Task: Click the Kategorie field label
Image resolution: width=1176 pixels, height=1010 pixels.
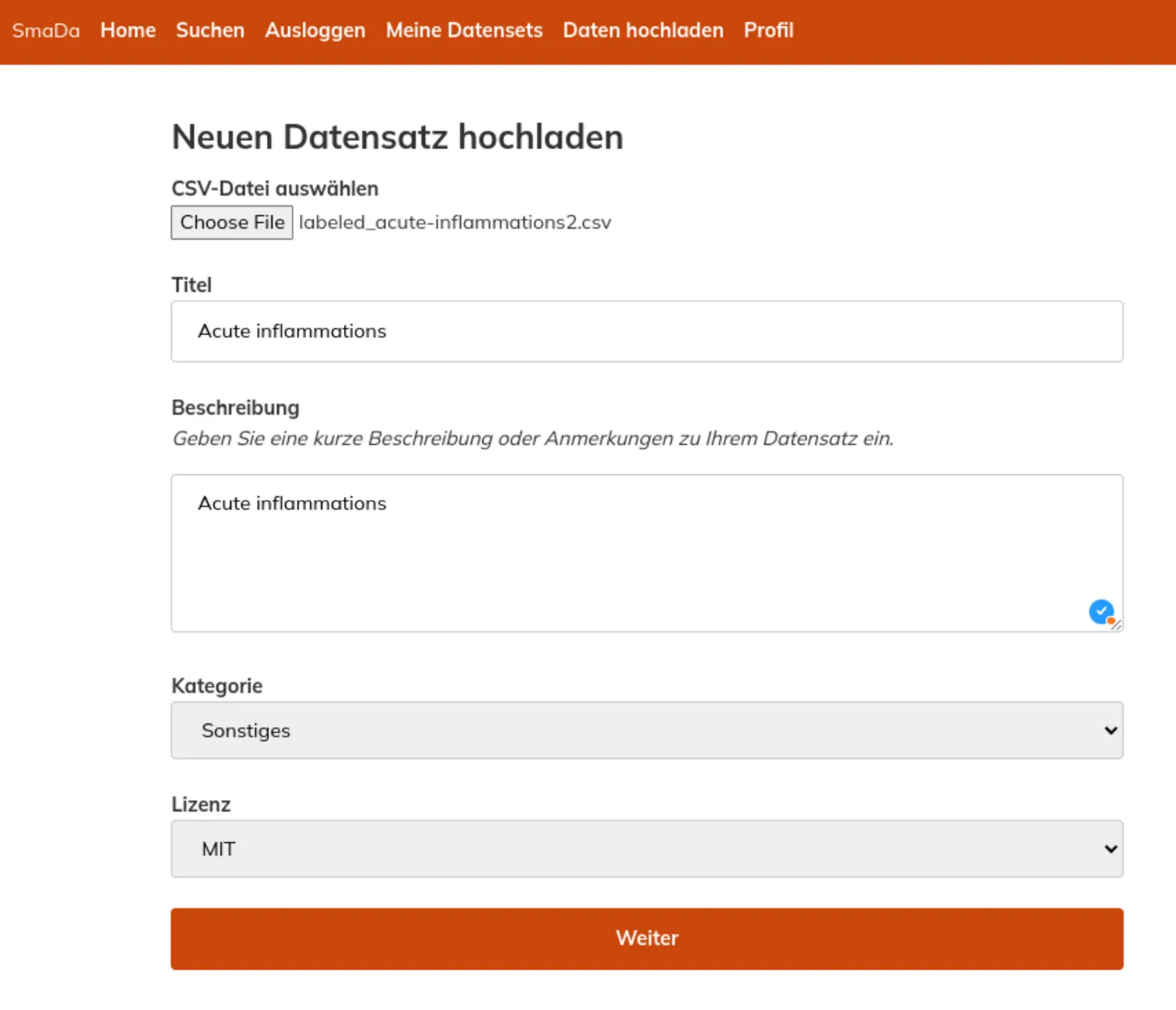Action: 217,685
